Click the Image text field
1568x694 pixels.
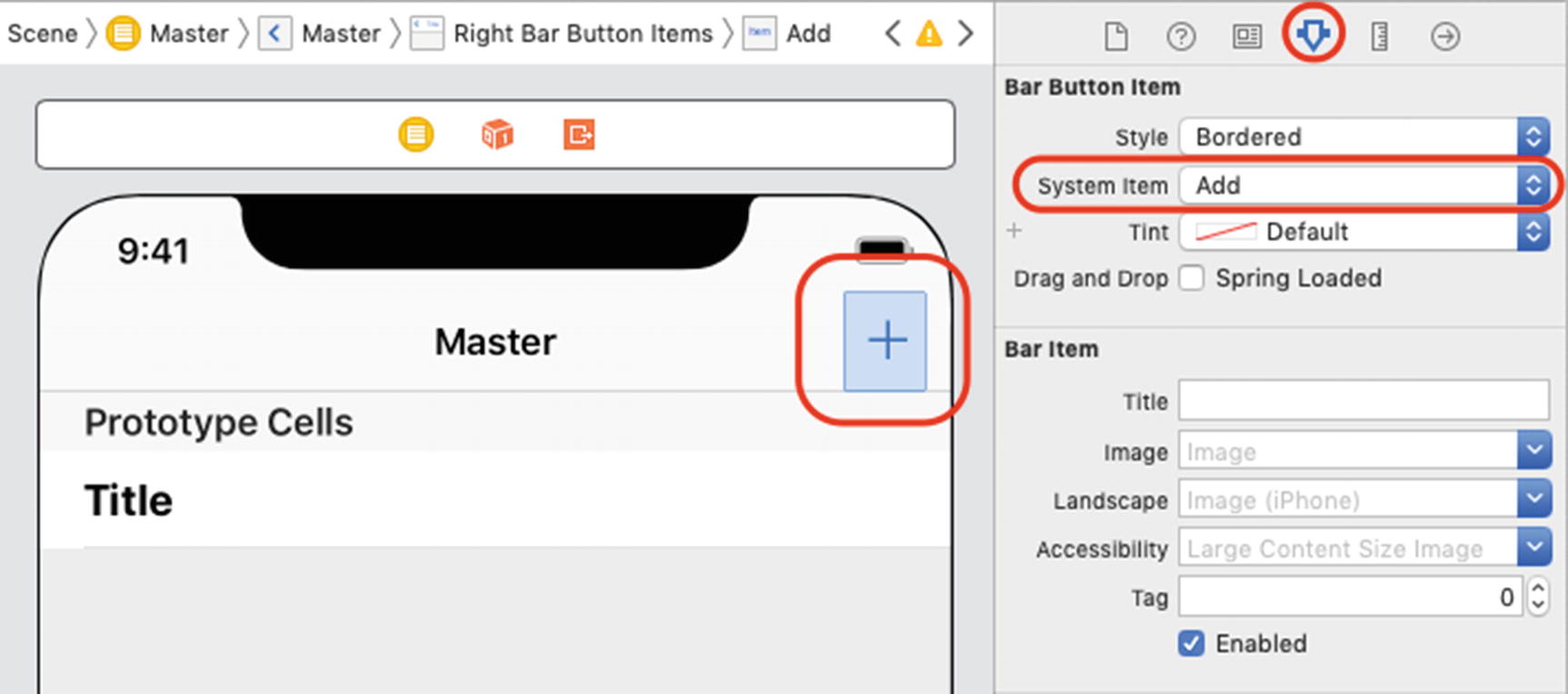tap(1348, 451)
